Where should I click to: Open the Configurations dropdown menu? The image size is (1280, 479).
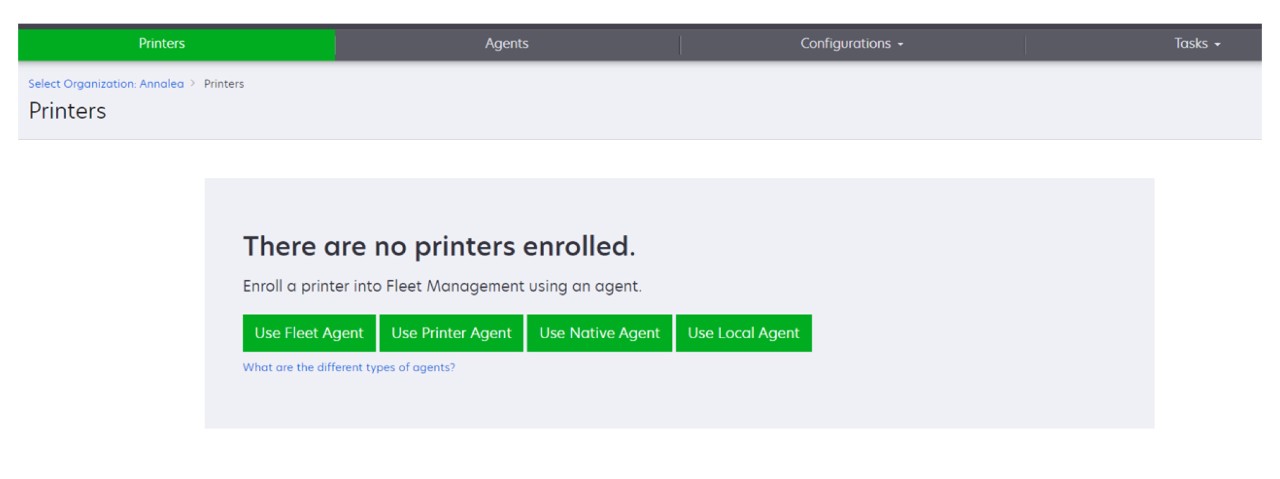[x=848, y=44]
